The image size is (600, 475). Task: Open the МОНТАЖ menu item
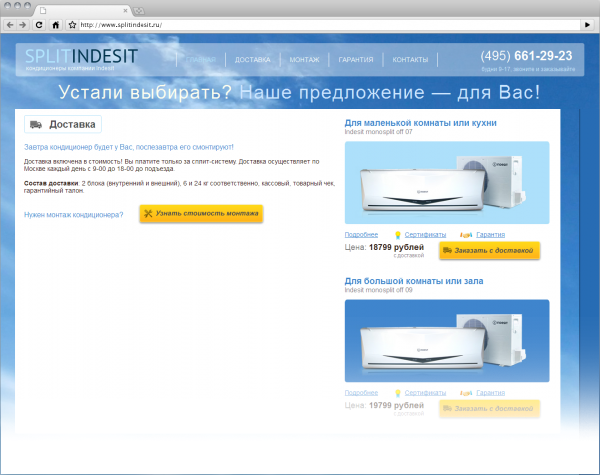click(x=304, y=60)
